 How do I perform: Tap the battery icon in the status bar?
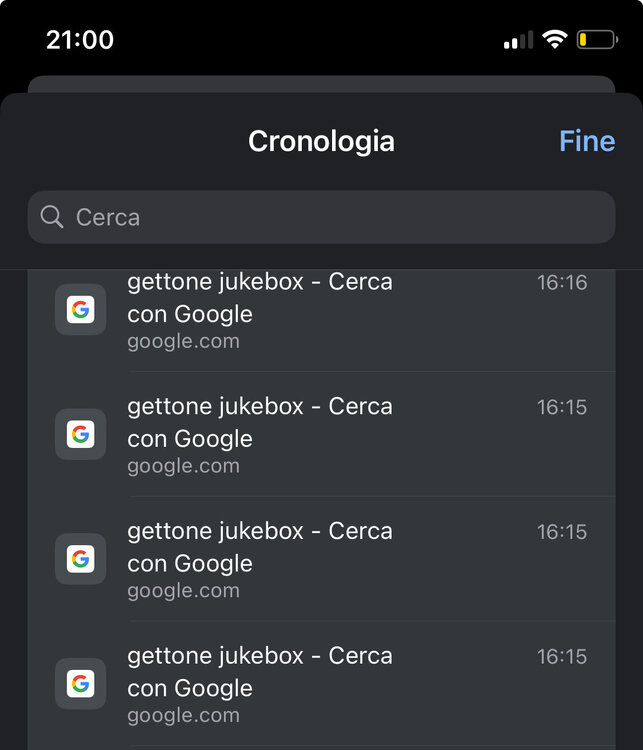pos(596,40)
